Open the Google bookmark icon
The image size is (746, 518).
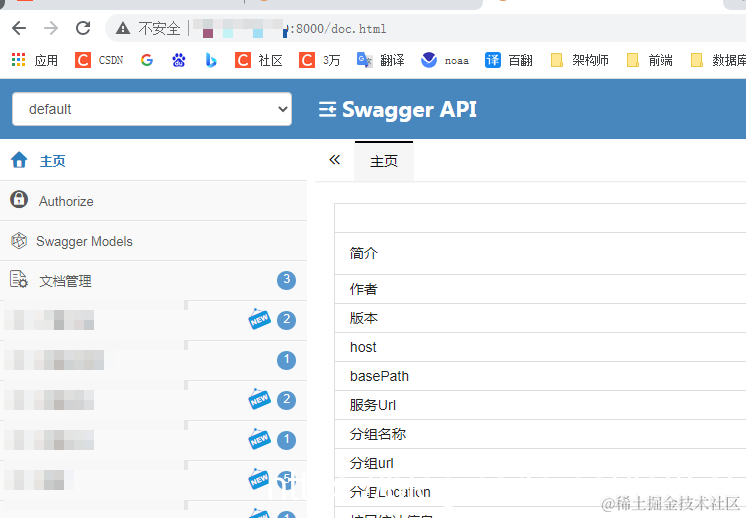click(x=147, y=60)
